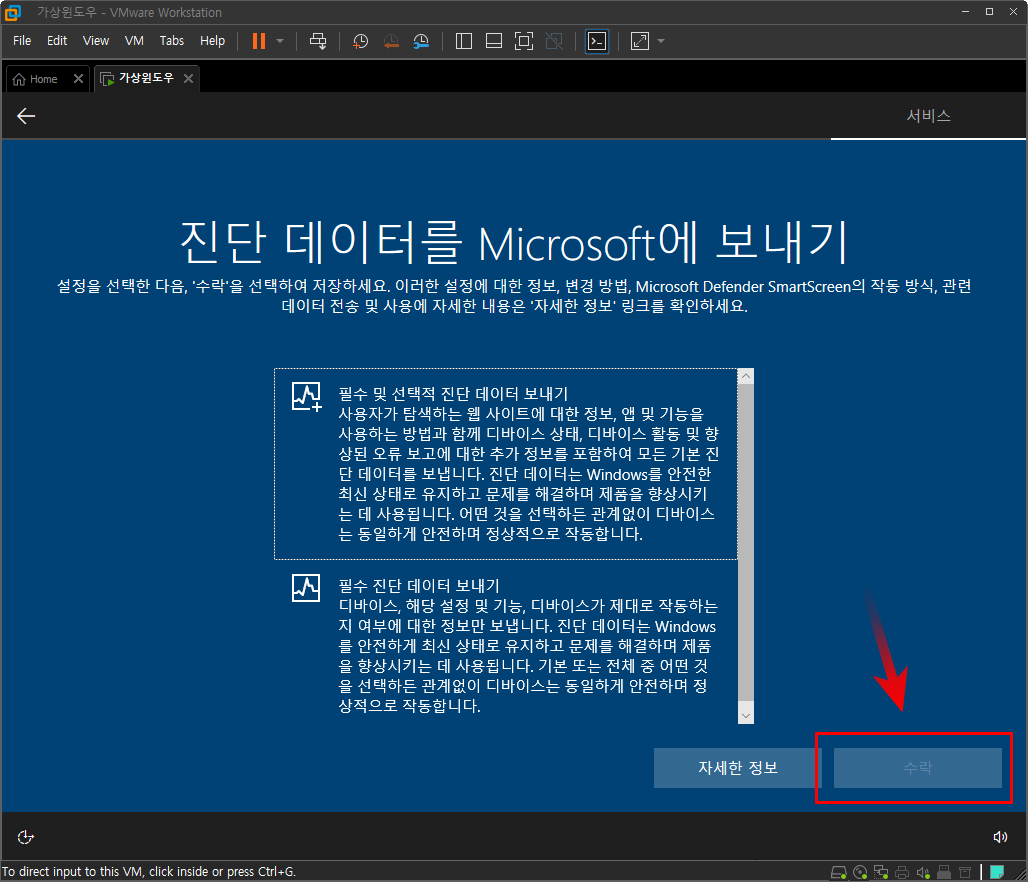Expand the power options dropdown arrow
This screenshot has height=882, width=1028.
pos(280,41)
